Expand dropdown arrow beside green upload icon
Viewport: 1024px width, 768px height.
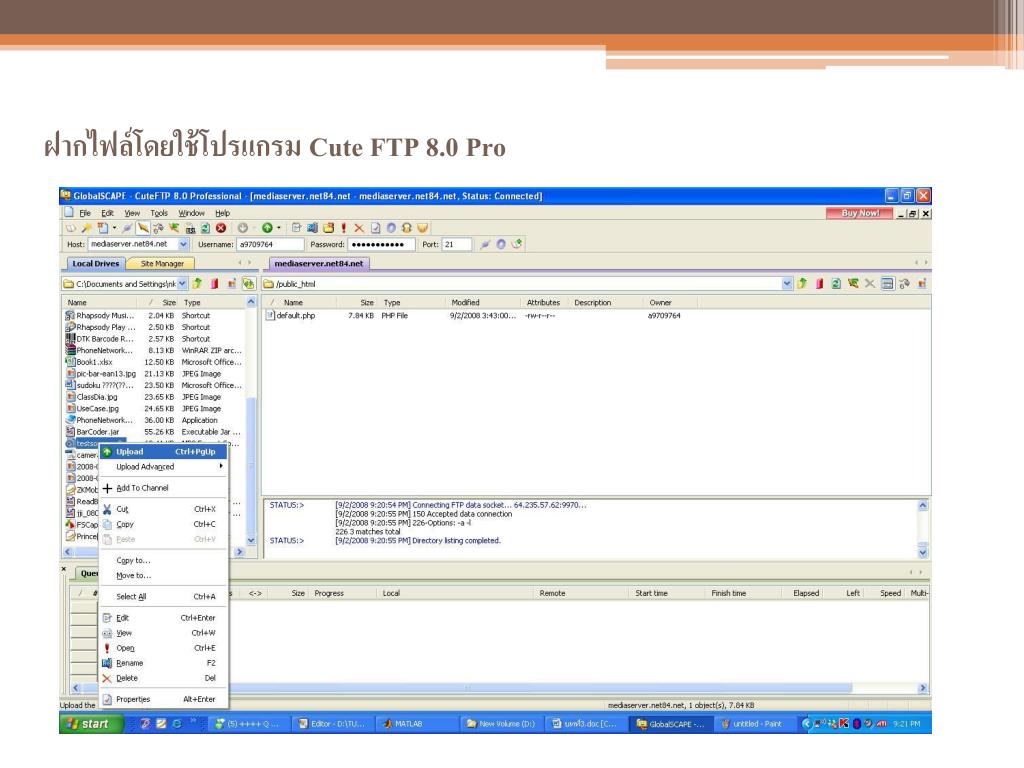pyautogui.click(x=279, y=228)
